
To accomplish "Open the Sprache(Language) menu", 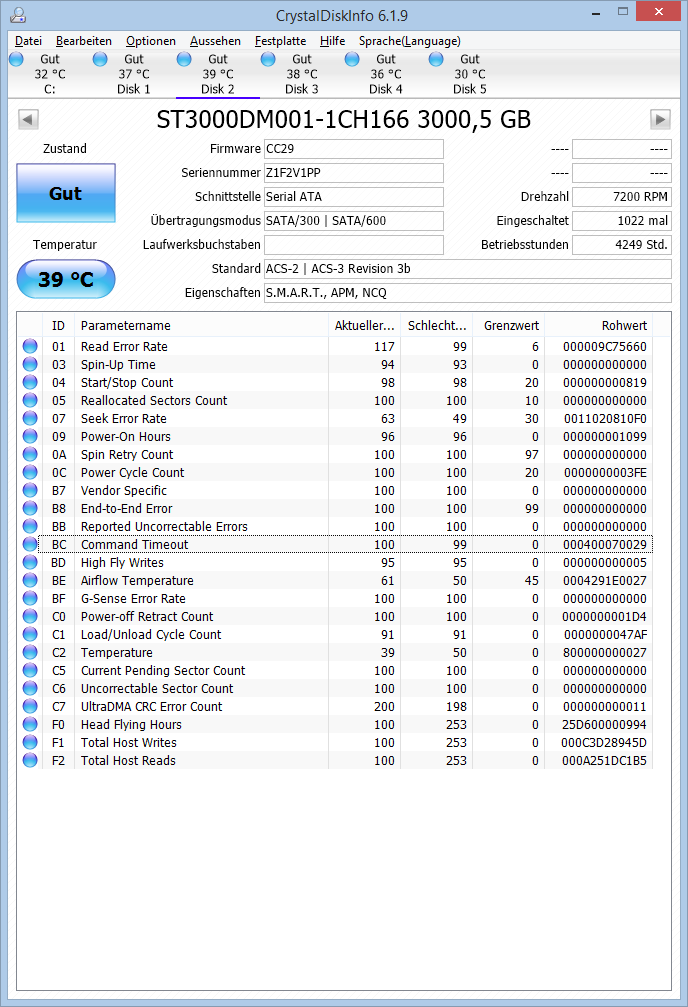I will 410,41.
